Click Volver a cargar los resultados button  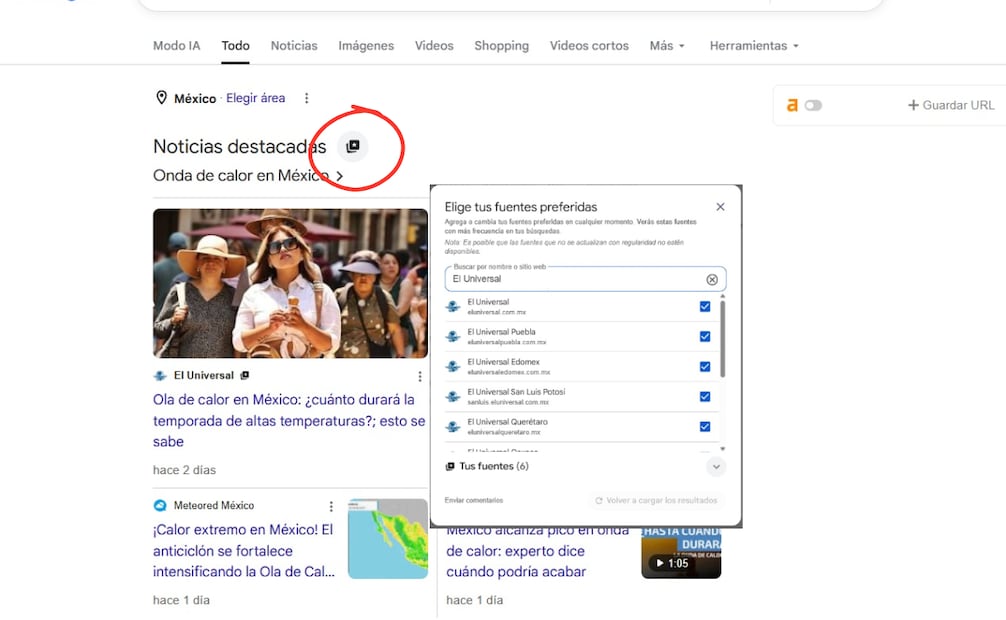point(656,501)
